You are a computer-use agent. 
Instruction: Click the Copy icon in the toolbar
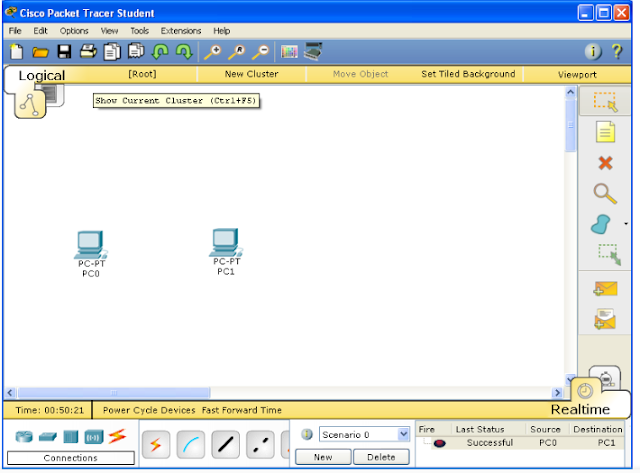click(112, 52)
